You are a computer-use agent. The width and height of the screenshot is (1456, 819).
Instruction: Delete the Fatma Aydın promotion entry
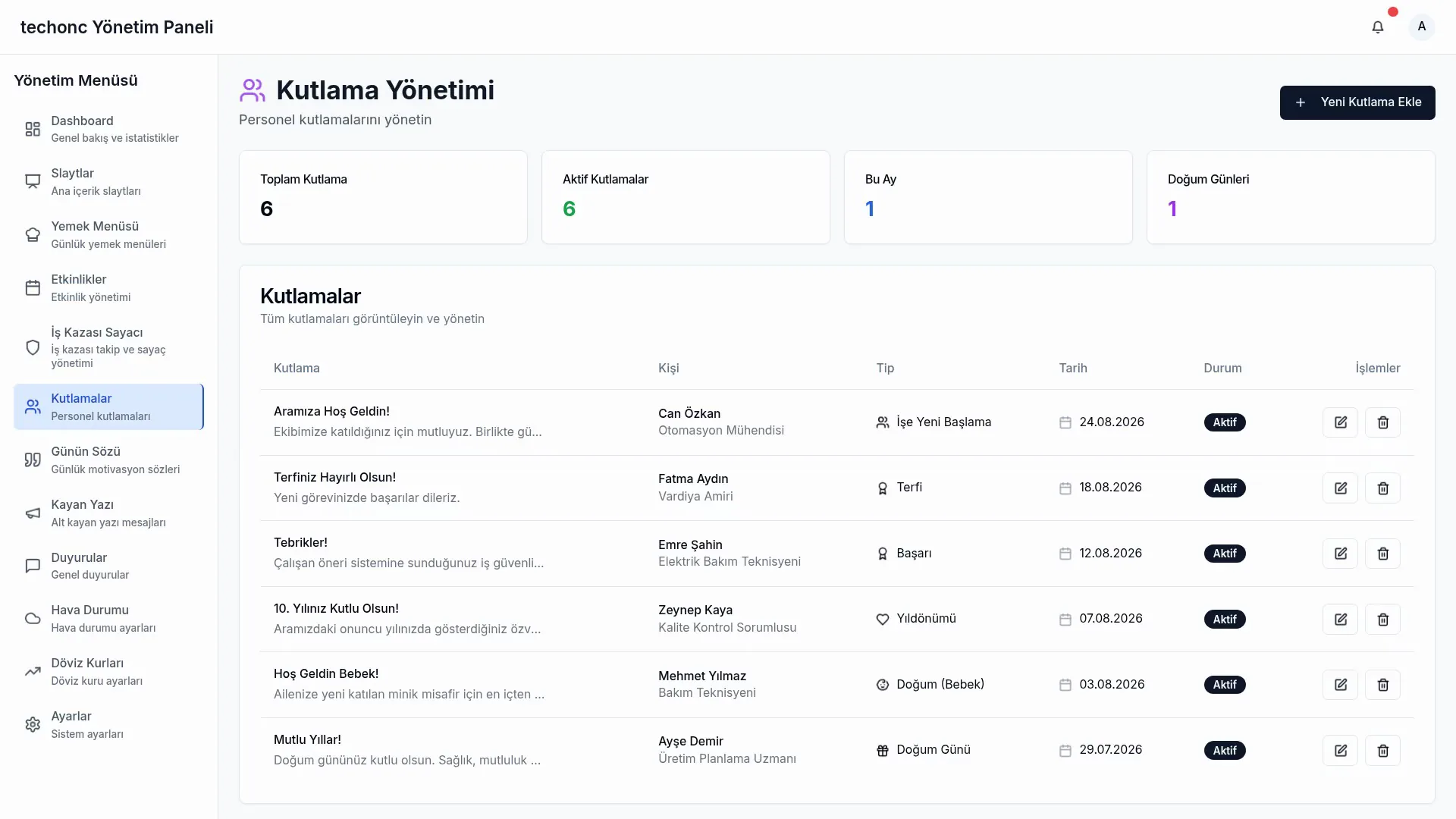click(1382, 488)
